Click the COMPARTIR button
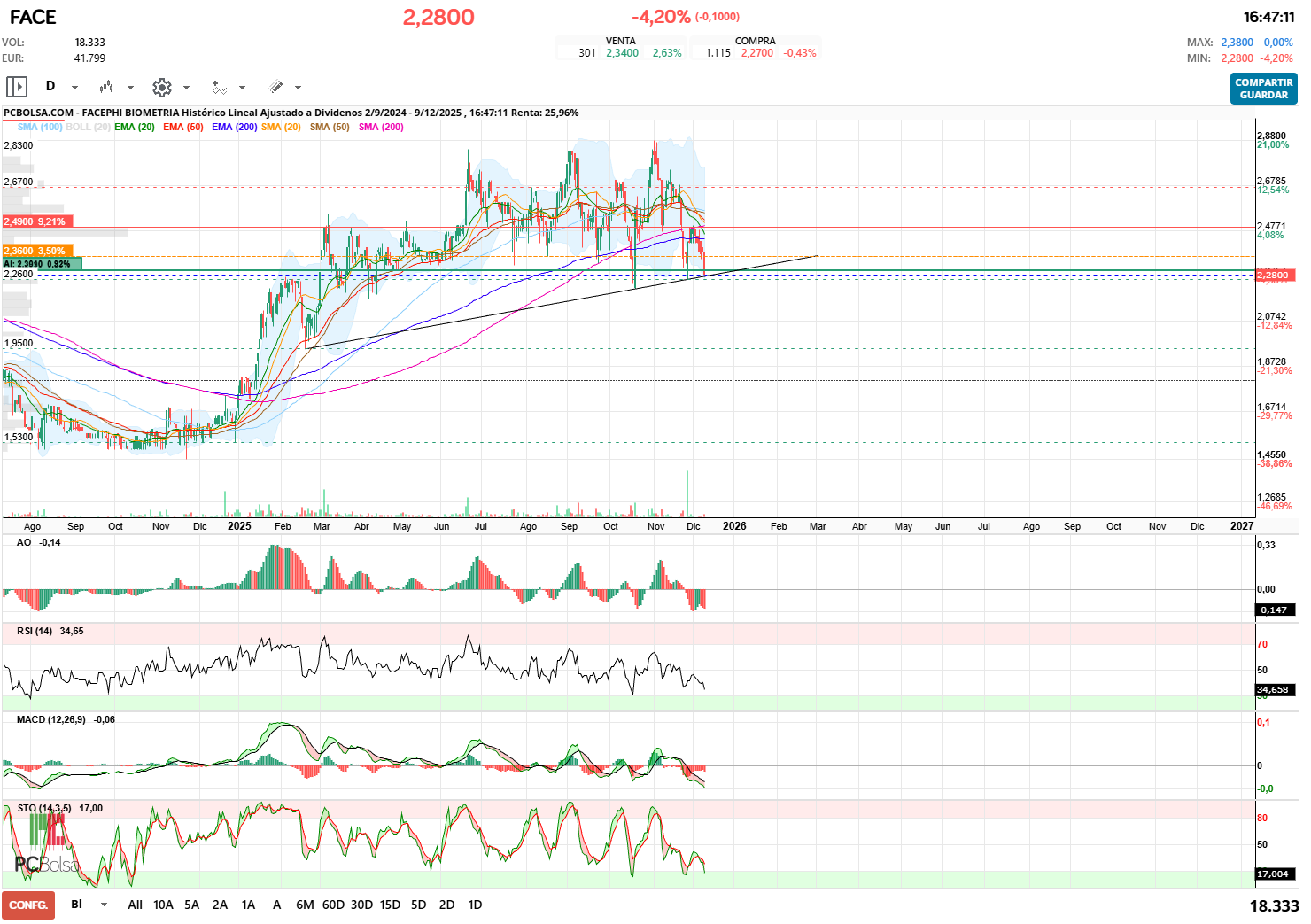 [x=1263, y=82]
